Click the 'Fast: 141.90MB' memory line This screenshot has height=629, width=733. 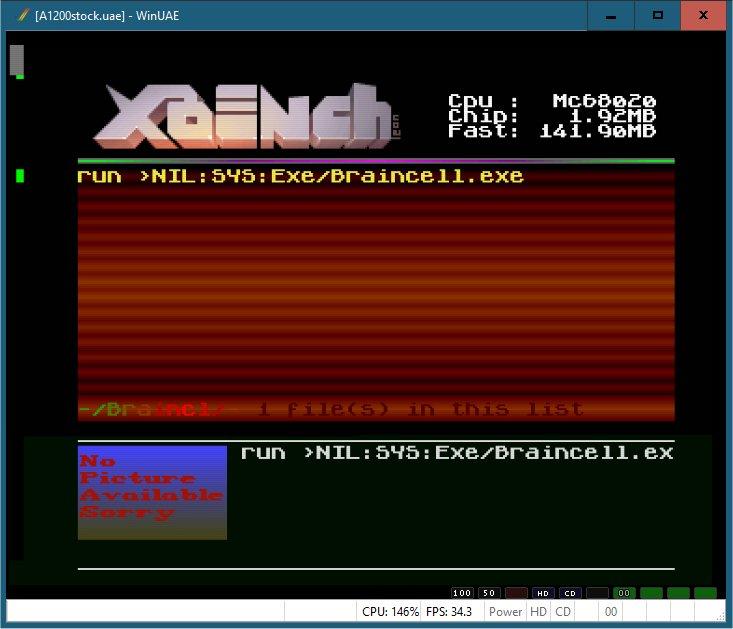tap(552, 131)
